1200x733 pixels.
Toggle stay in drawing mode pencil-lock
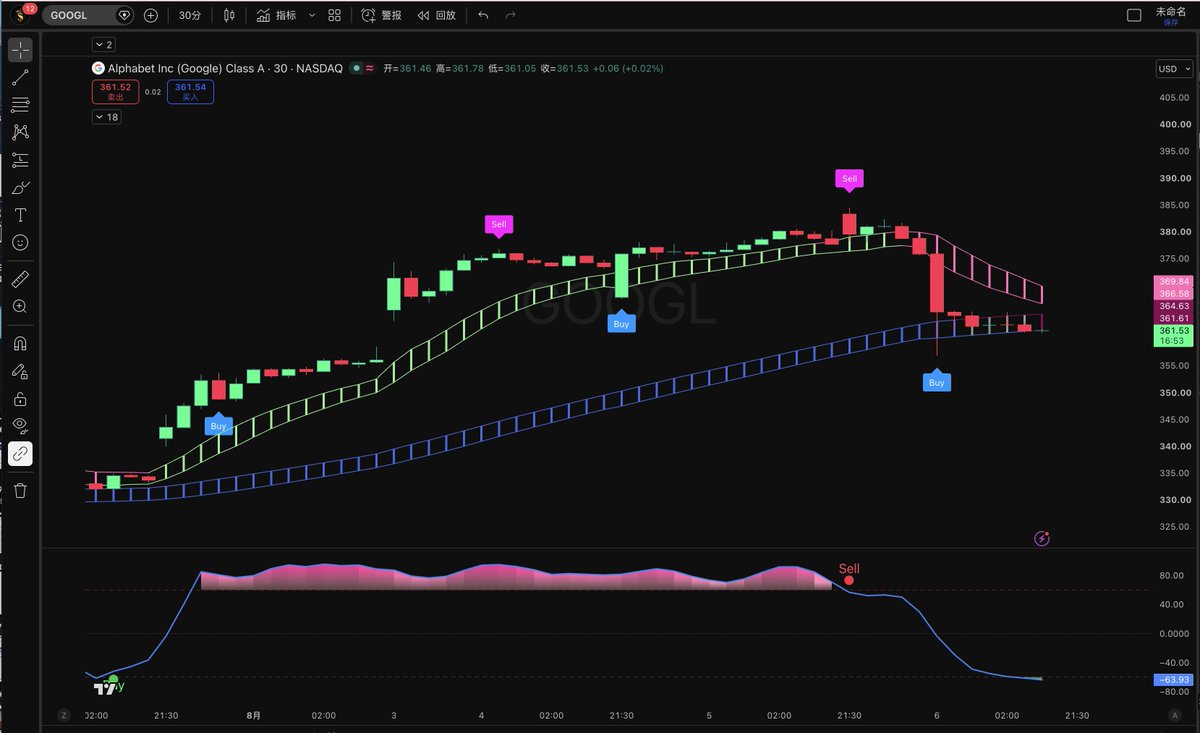coord(20,371)
